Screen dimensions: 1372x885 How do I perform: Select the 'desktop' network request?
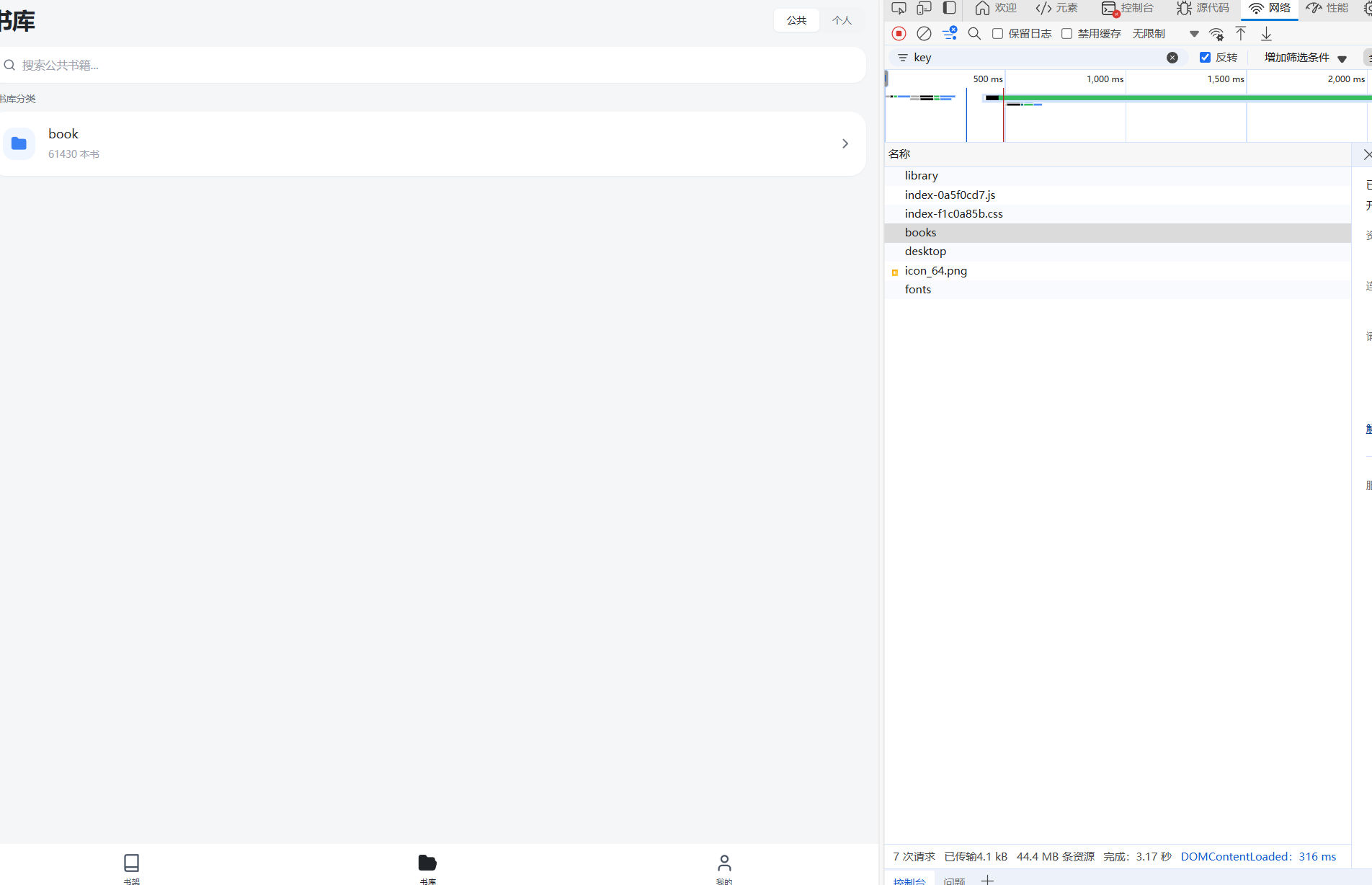pos(1117,251)
